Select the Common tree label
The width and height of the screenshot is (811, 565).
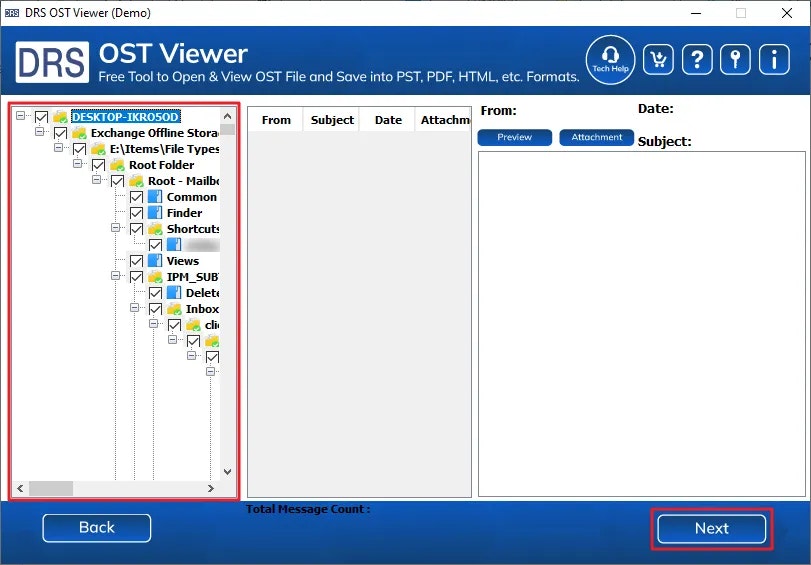[x=191, y=197]
